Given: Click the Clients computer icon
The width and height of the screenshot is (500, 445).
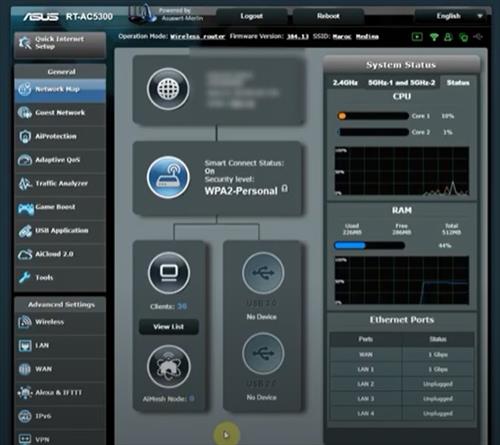Looking at the screenshot, I should (x=169, y=273).
